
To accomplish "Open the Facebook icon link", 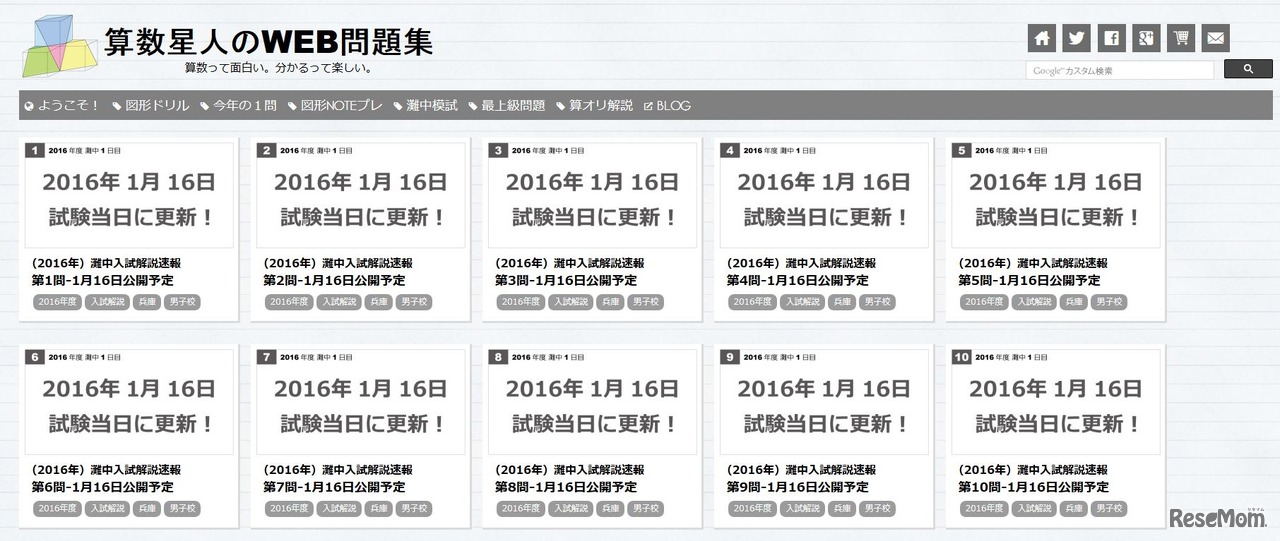I will click(x=1111, y=38).
